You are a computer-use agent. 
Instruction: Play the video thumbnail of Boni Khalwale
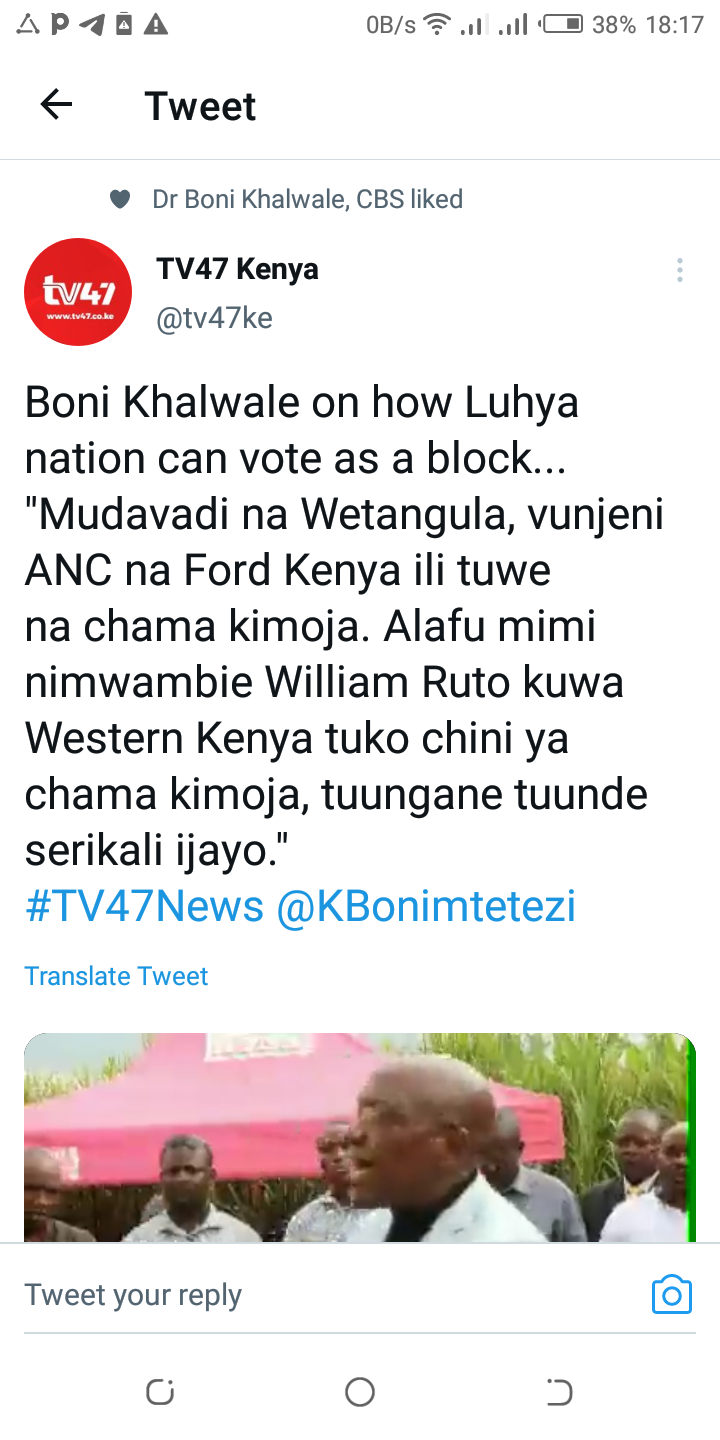360,1137
